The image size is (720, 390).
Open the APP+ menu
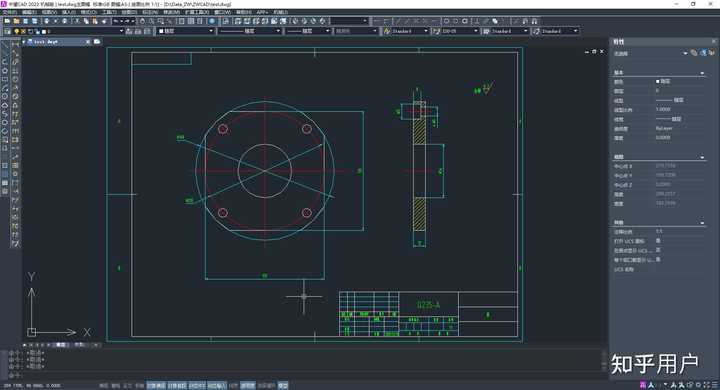point(262,12)
